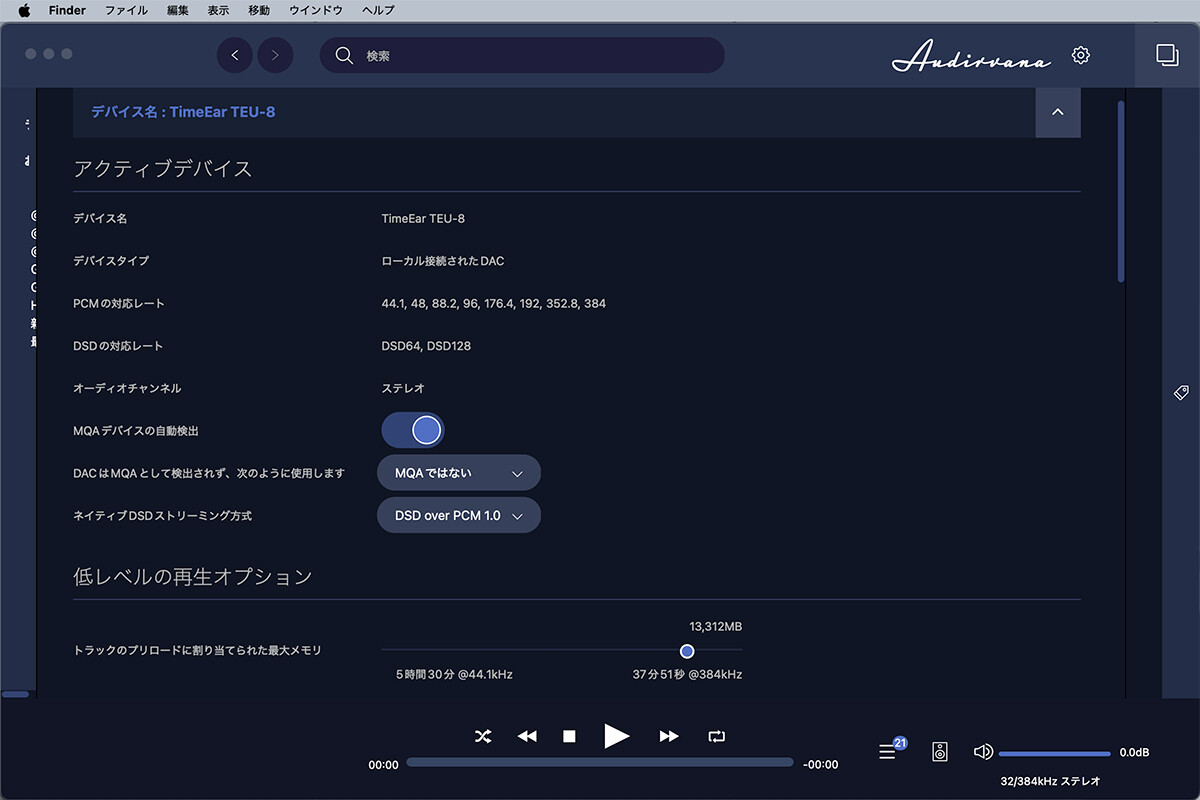The height and width of the screenshot is (800, 1200).
Task: Click the horizontal sidebar scrollbar thumb
Action: click(x=15, y=693)
